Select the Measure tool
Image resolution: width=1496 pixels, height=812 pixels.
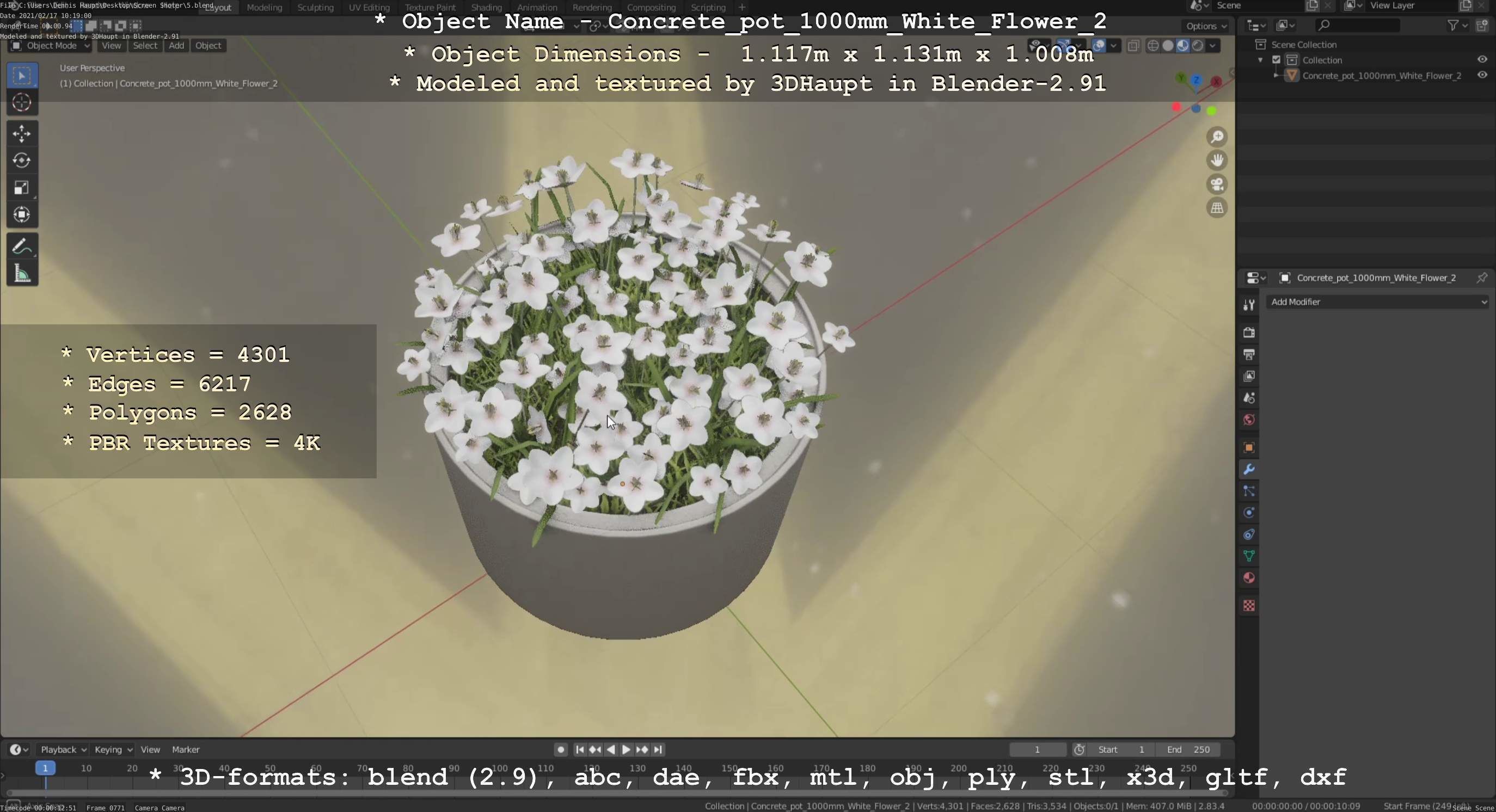point(22,273)
